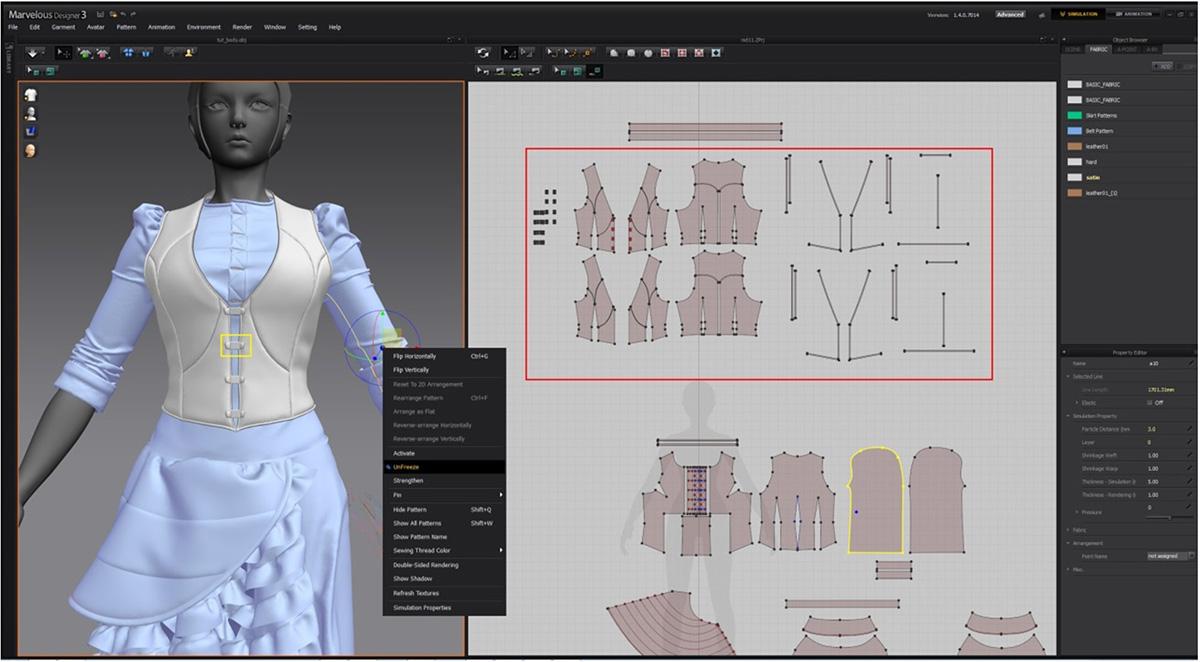Select the Create Rectangle pattern tool
Screen dimensions: 1200x662
click(x=630, y=53)
